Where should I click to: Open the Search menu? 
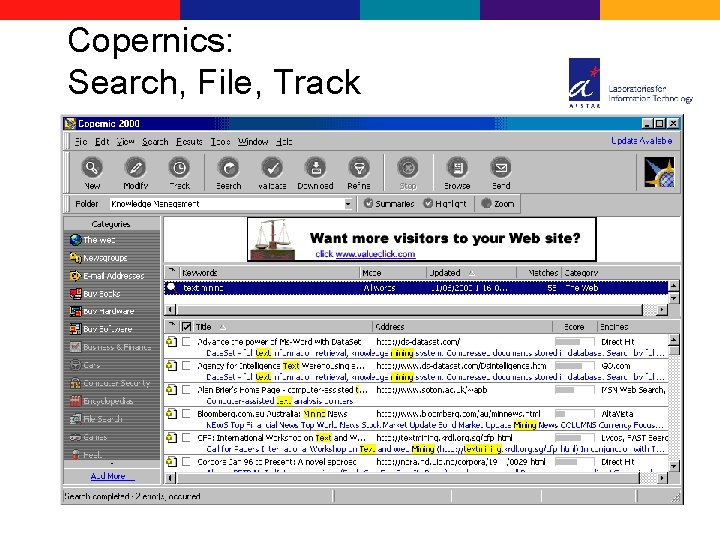(x=155, y=141)
